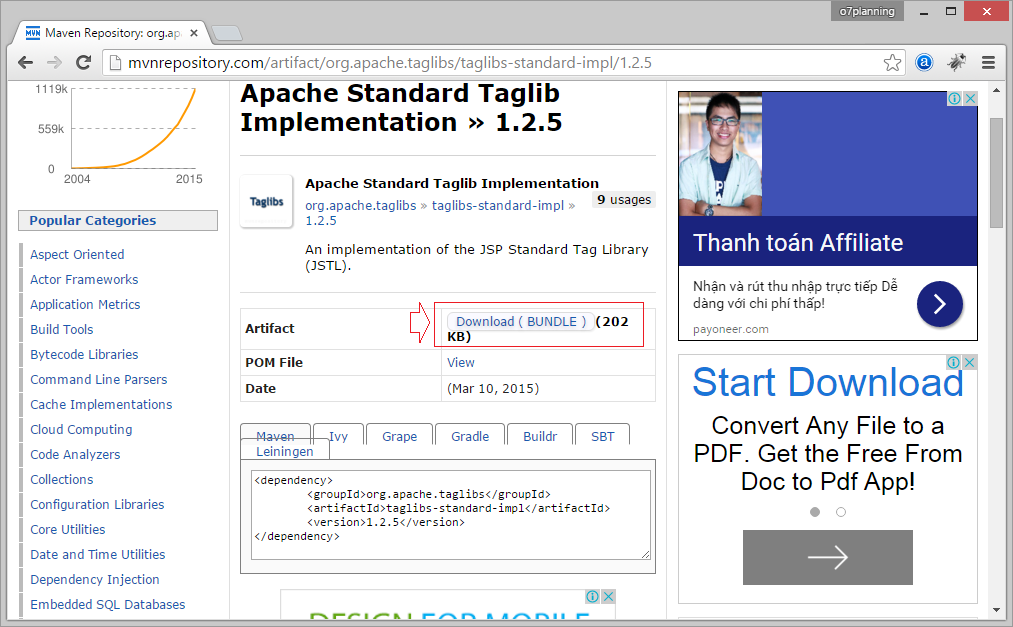This screenshot has width=1013, height=627.
Task: Switch to the Grape dependency tab
Action: tap(399, 437)
